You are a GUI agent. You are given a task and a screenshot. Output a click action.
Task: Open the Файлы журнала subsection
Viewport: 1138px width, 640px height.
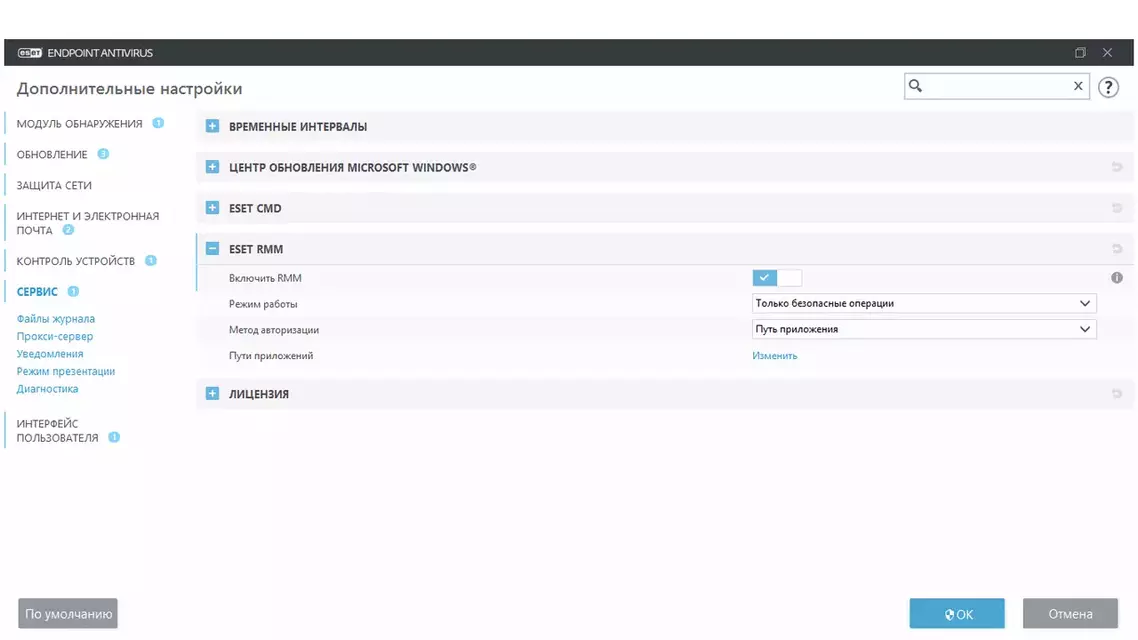tap(56, 319)
